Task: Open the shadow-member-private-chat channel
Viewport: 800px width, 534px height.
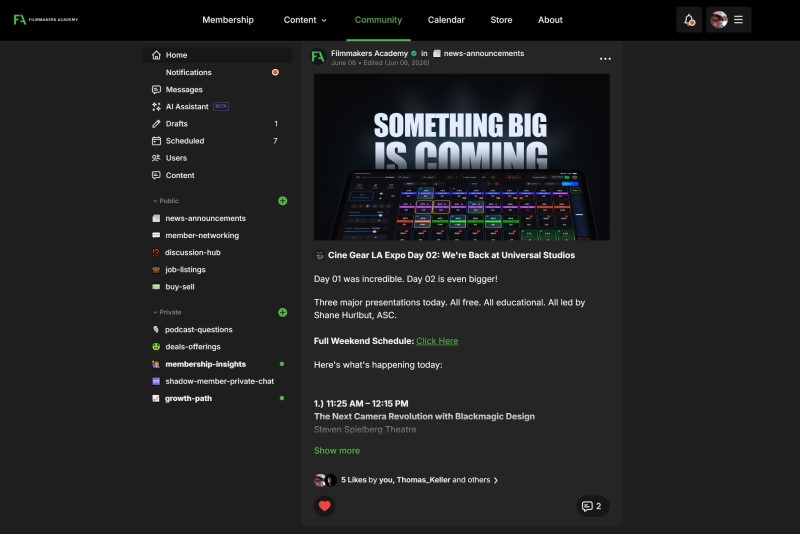Action: (217, 381)
